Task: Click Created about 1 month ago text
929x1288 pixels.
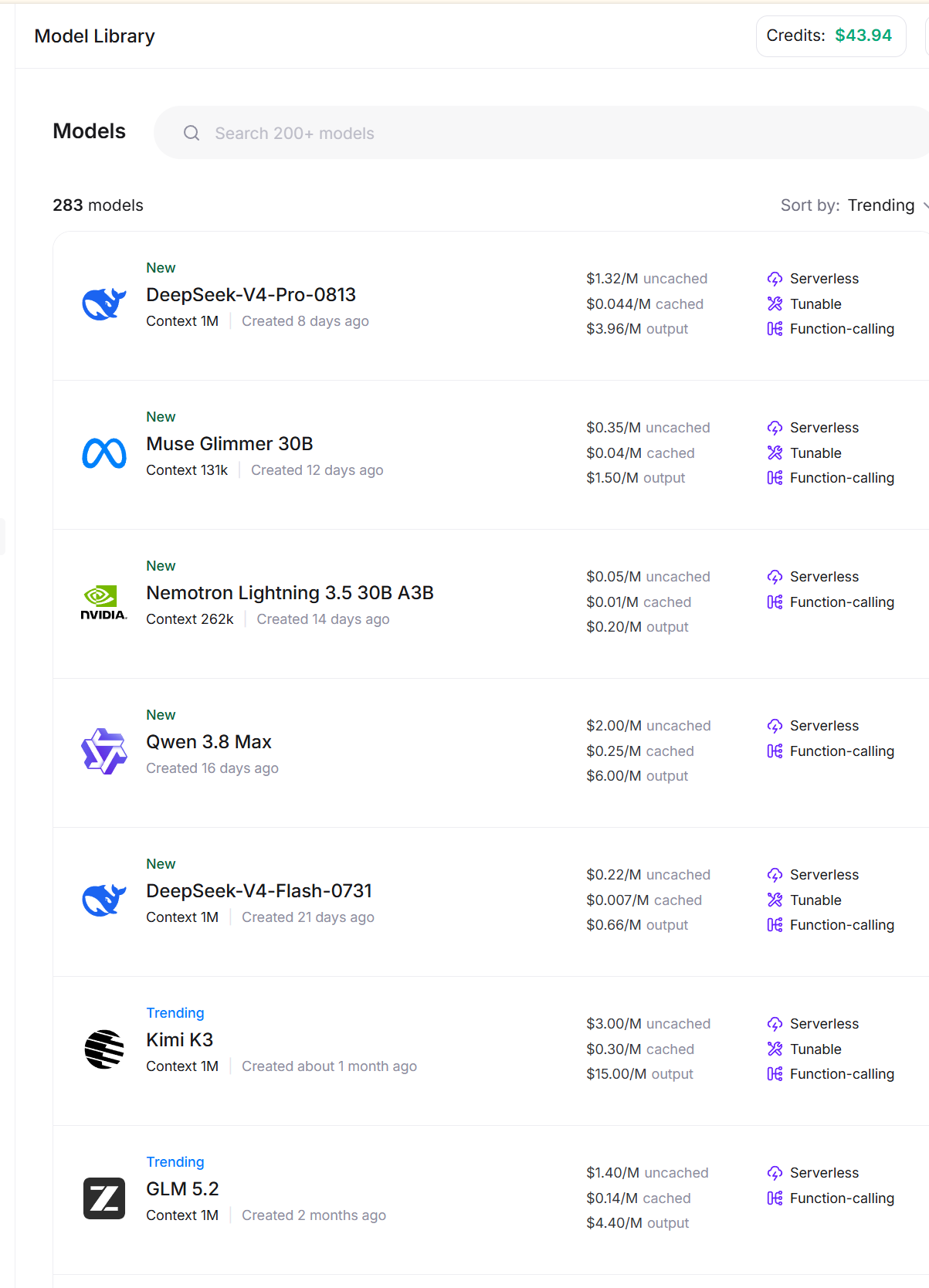Action: click(329, 1066)
